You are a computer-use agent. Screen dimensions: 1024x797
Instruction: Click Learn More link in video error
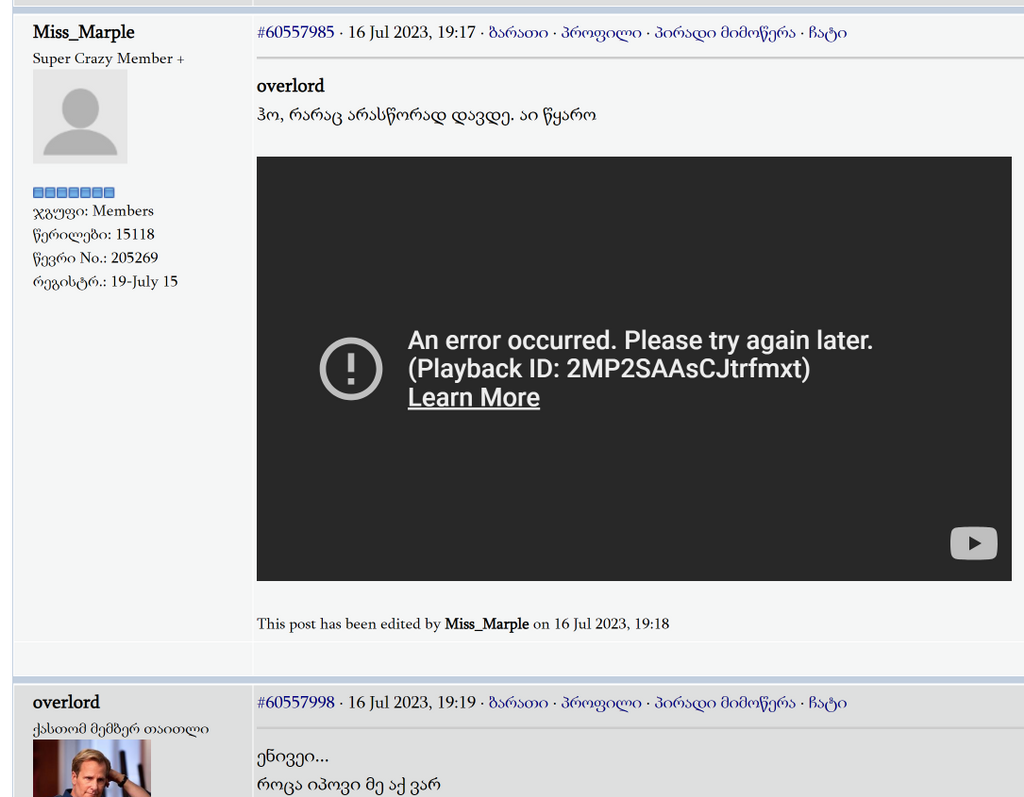click(x=473, y=397)
